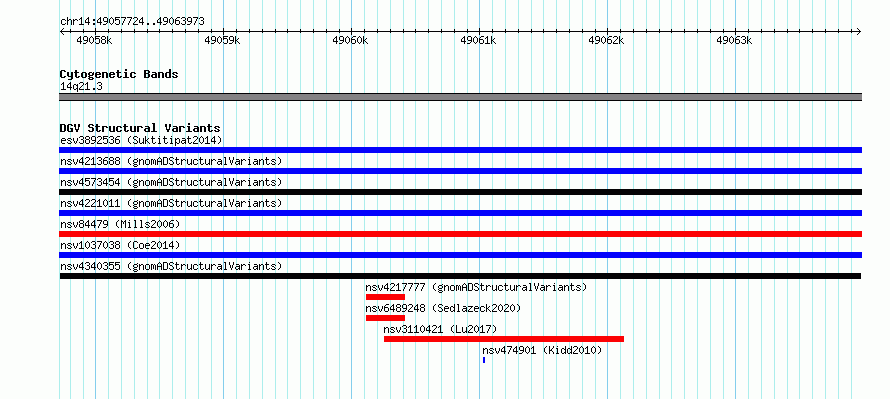Open the nsv3110421 (Lu2017) label
This screenshot has height=399, width=890.
click(440, 329)
